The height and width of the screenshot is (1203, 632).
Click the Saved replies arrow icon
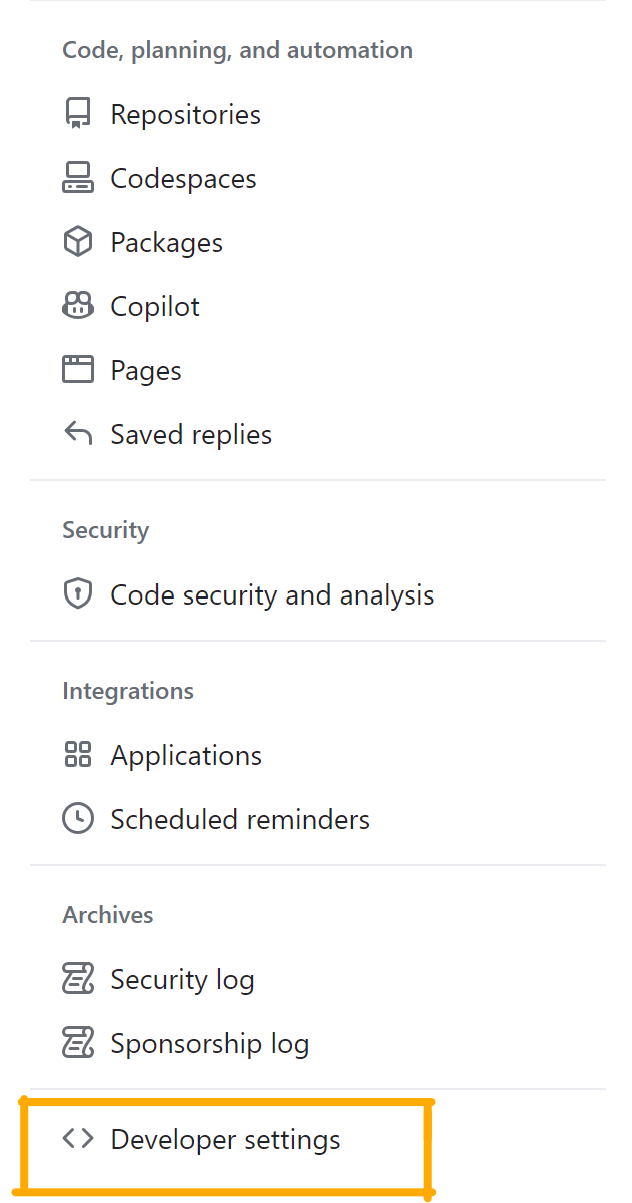coord(78,434)
